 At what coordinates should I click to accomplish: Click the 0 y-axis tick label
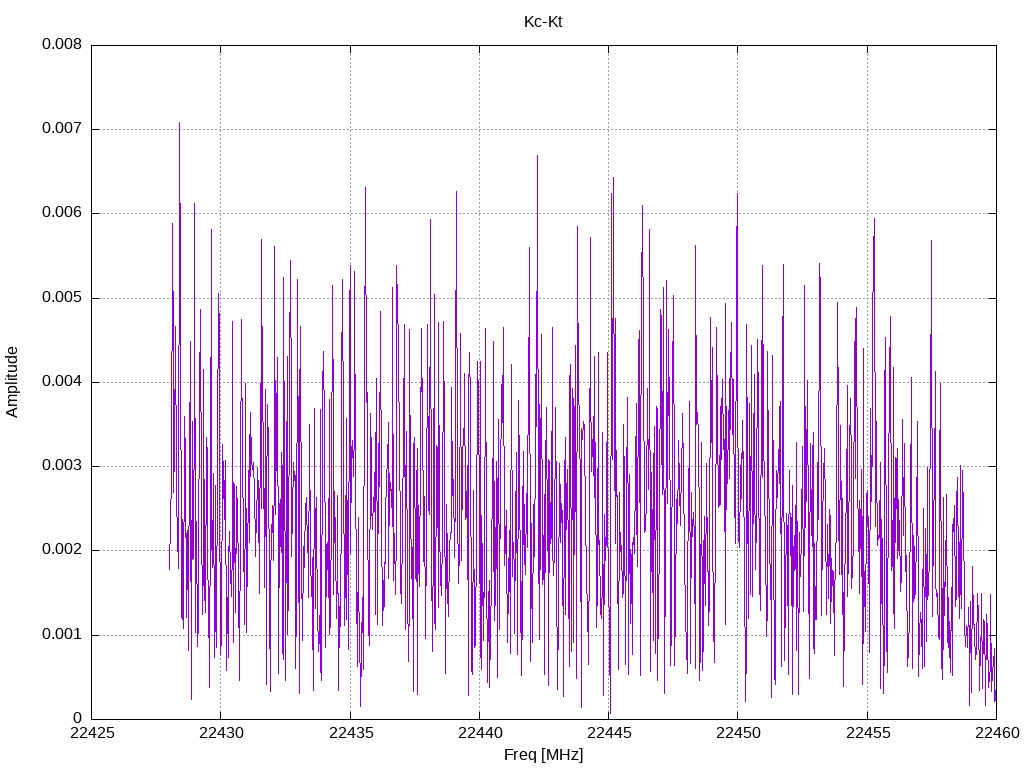click(x=78, y=719)
